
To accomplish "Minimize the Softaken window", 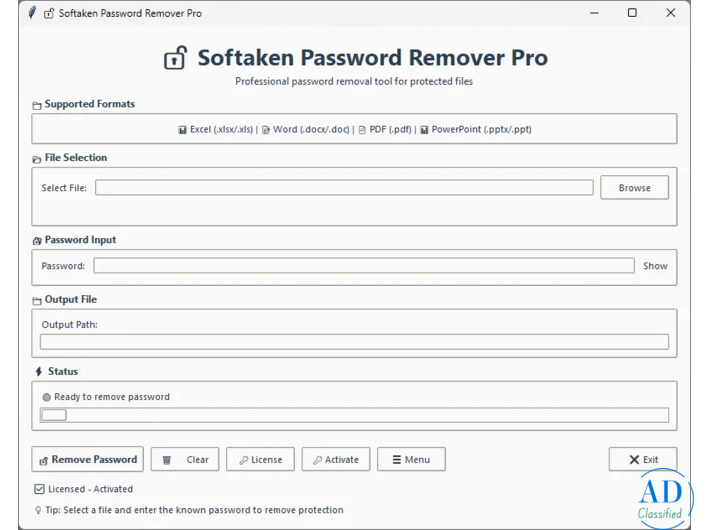I will (595, 13).
